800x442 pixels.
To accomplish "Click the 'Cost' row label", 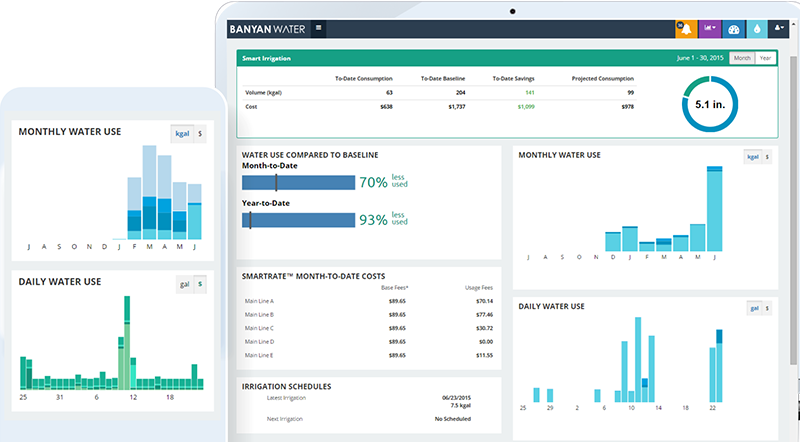I will (x=251, y=107).
